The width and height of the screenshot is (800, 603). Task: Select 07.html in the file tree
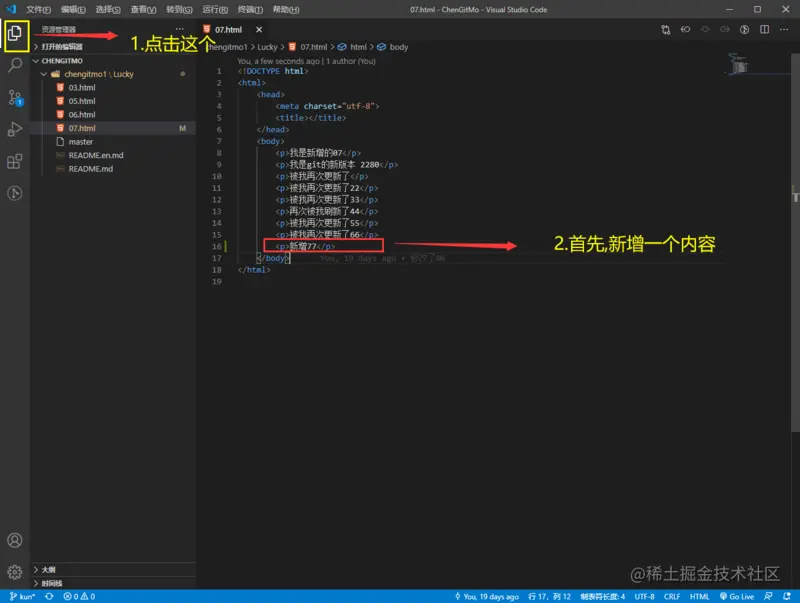click(113, 128)
